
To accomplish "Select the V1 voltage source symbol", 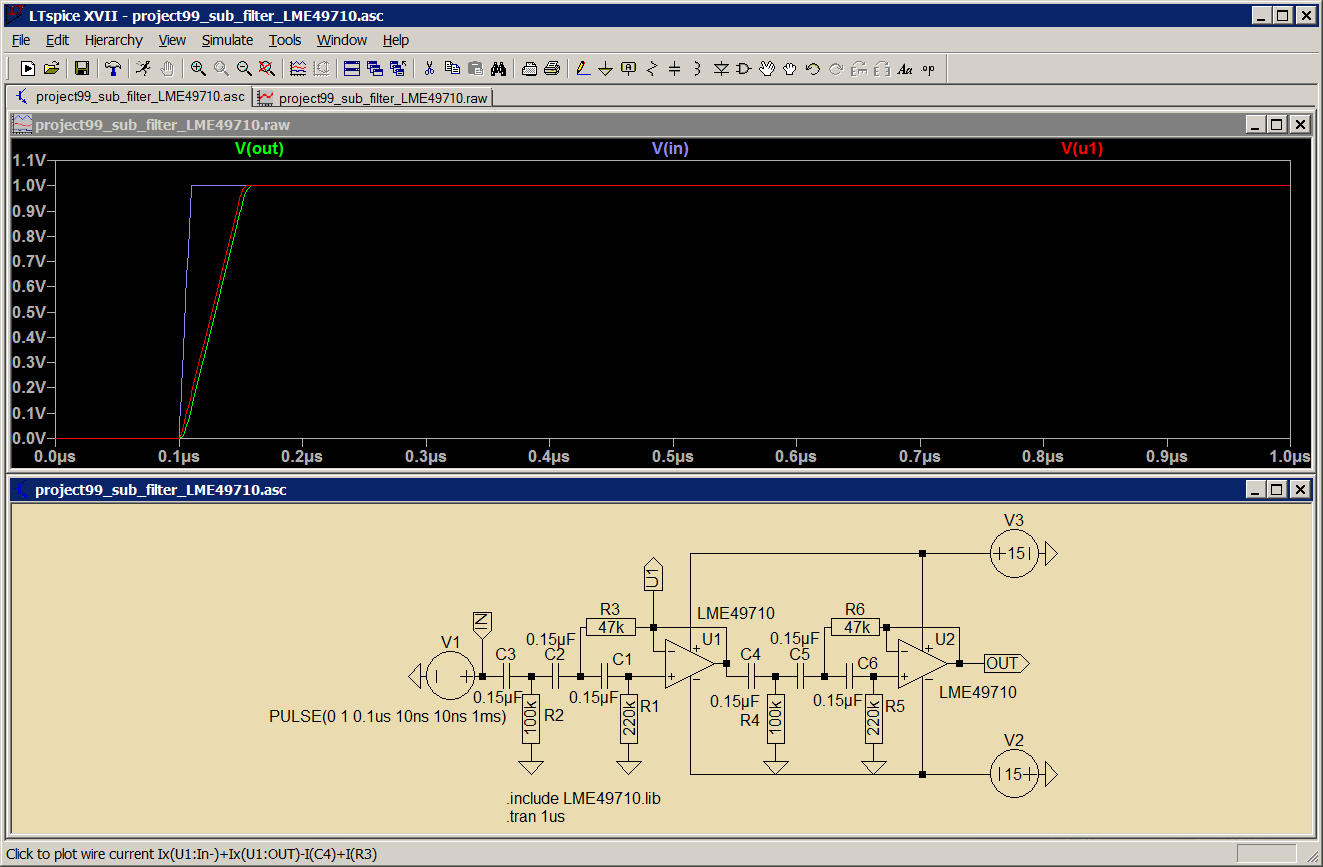I will tap(451, 676).
